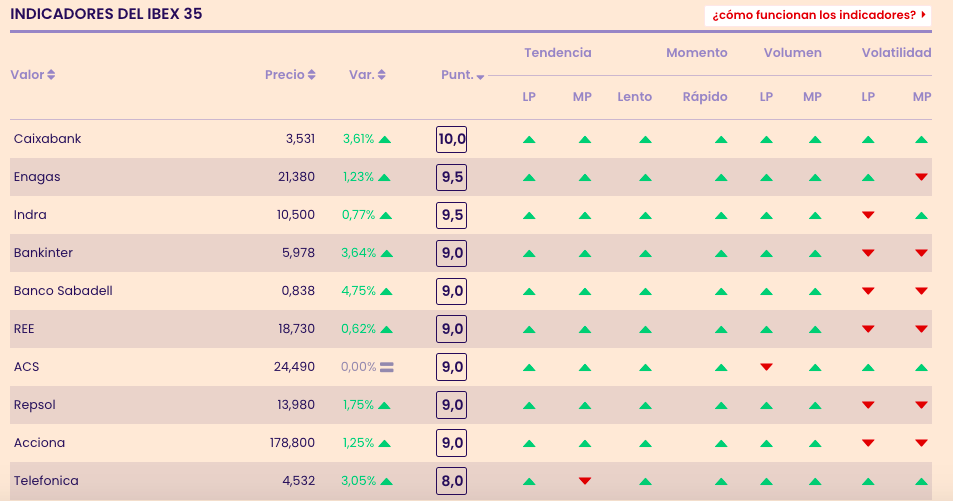Image resolution: width=953 pixels, height=501 pixels.
Task: Click Banco Sabadell red Volatilidad MP arrow
Action: (x=921, y=291)
